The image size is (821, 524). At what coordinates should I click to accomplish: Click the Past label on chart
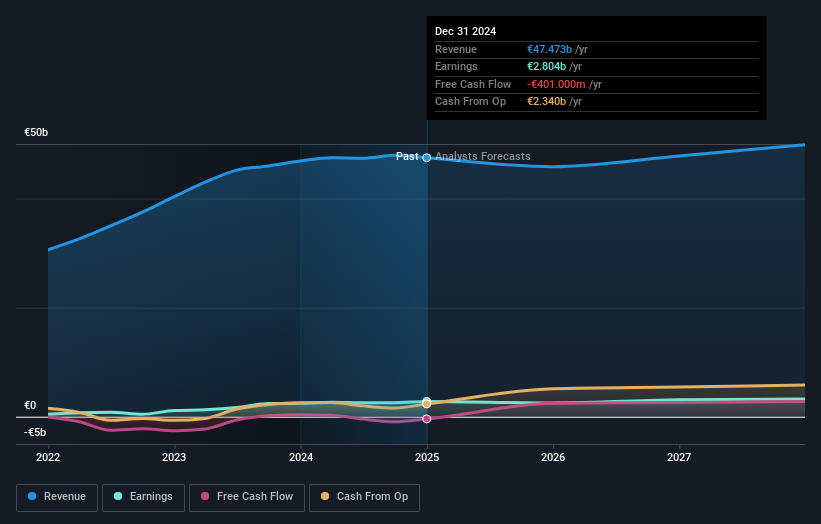[x=407, y=157]
